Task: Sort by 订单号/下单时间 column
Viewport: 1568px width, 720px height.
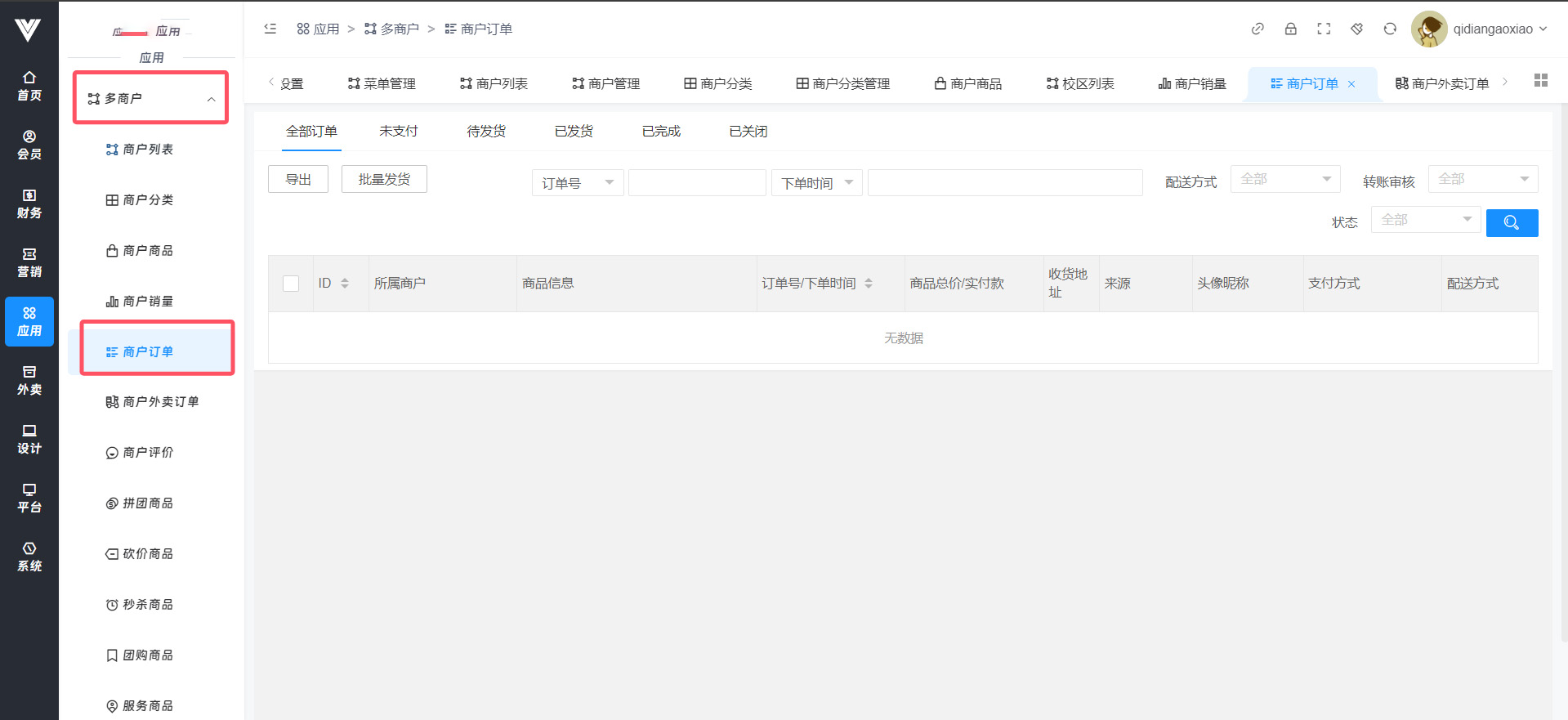Action: pyautogui.click(x=869, y=284)
